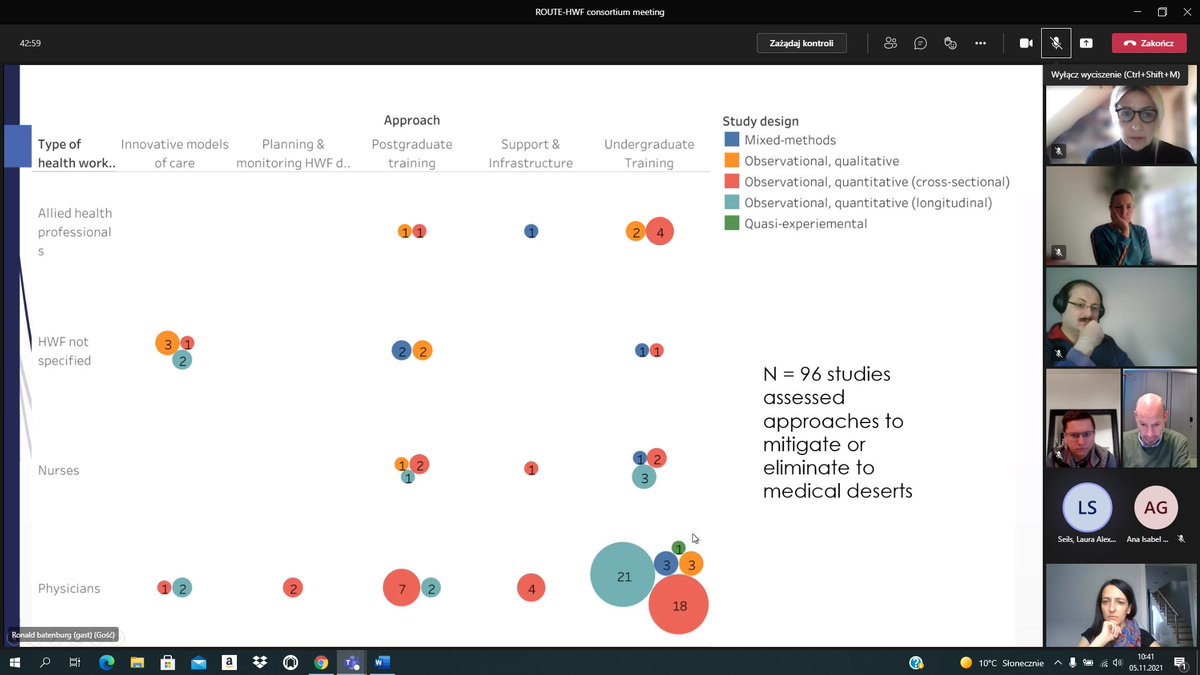
Task: Click the red 18 bubble for Physicians
Action: (679, 605)
